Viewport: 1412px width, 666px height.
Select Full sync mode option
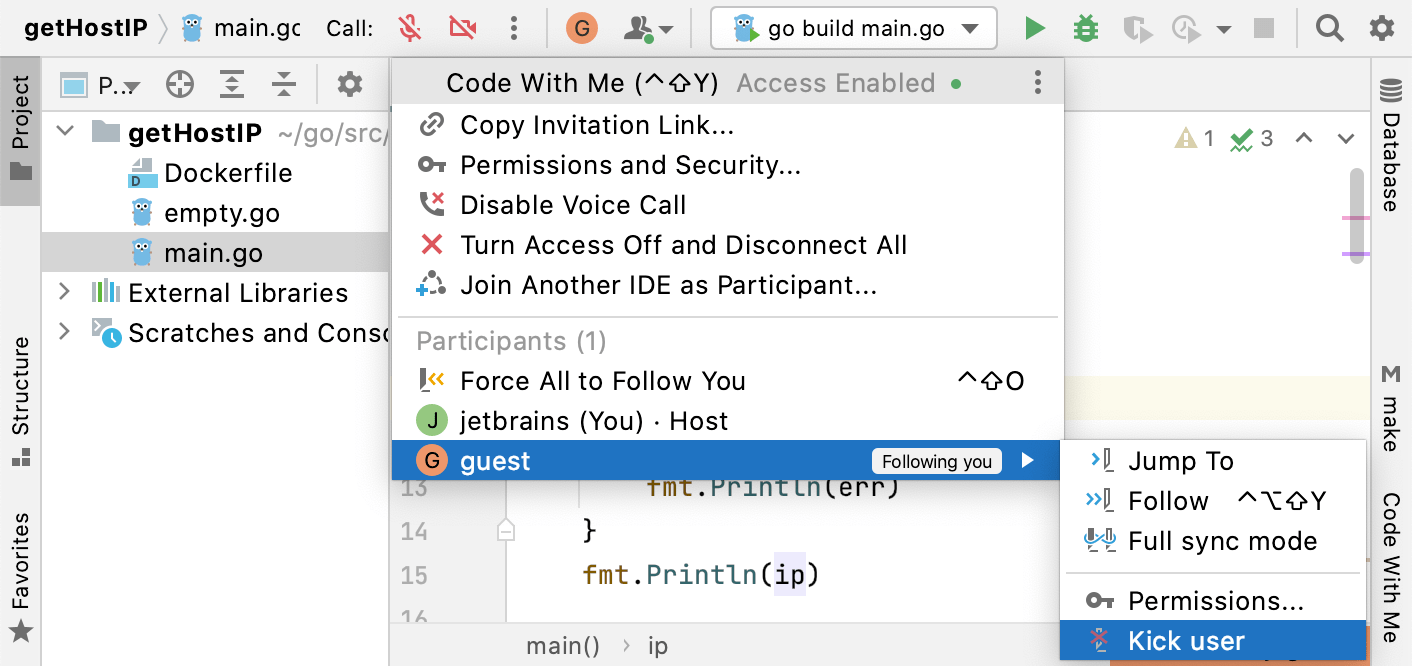point(1222,541)
